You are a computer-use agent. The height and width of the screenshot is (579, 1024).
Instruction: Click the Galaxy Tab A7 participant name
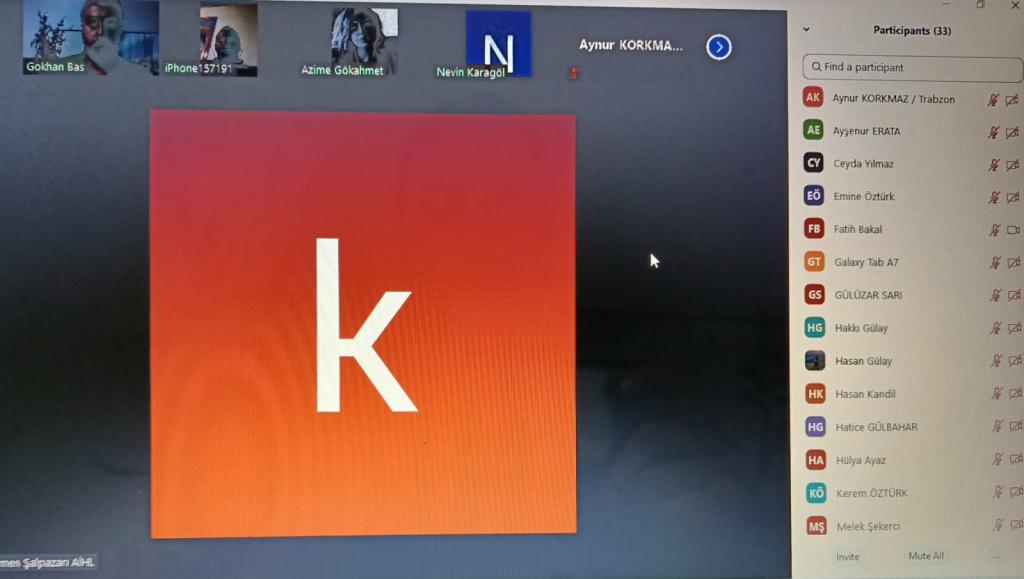coord(866,262)
